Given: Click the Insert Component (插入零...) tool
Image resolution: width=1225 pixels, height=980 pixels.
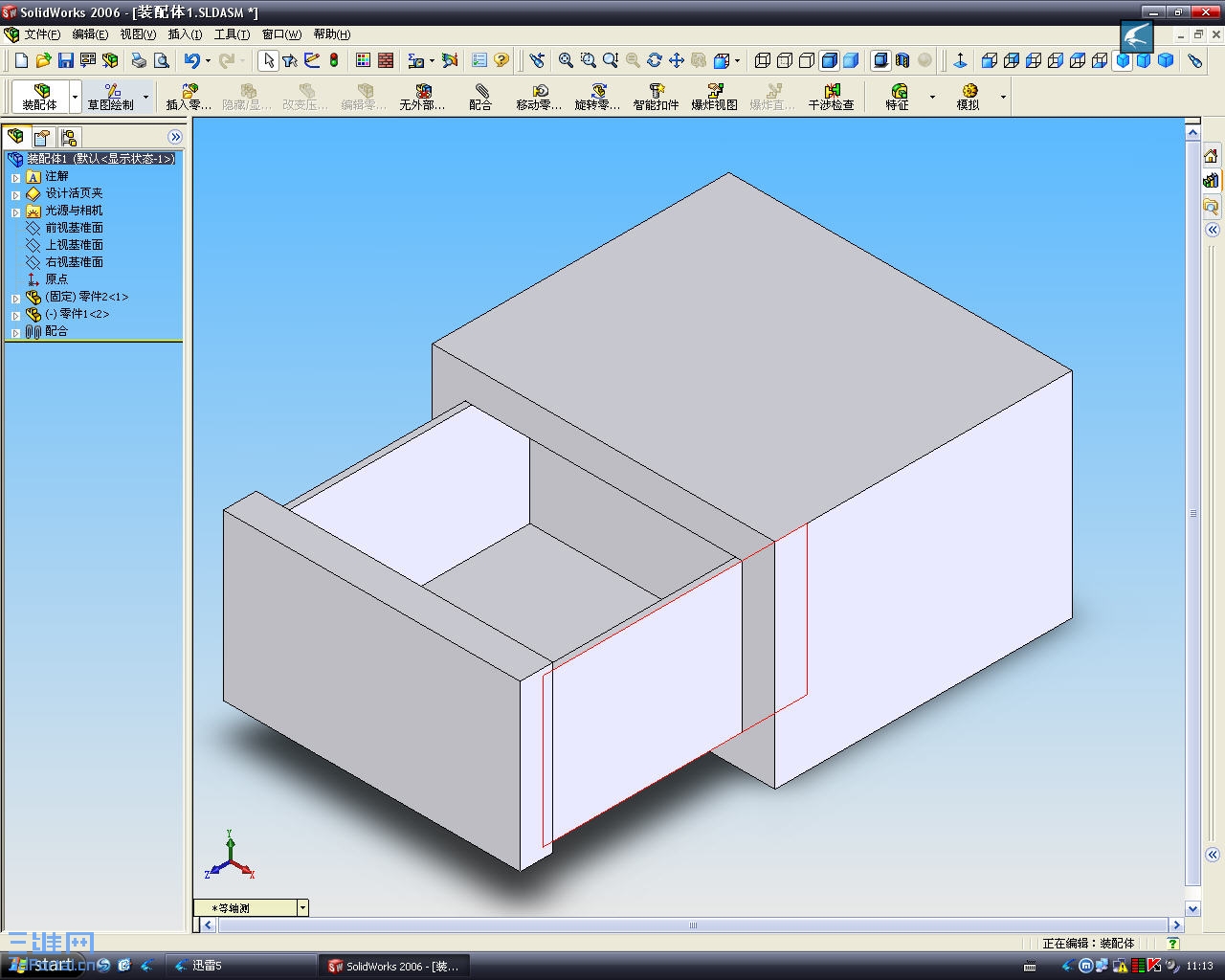Looking at the screenshot, I should point(189,97).
